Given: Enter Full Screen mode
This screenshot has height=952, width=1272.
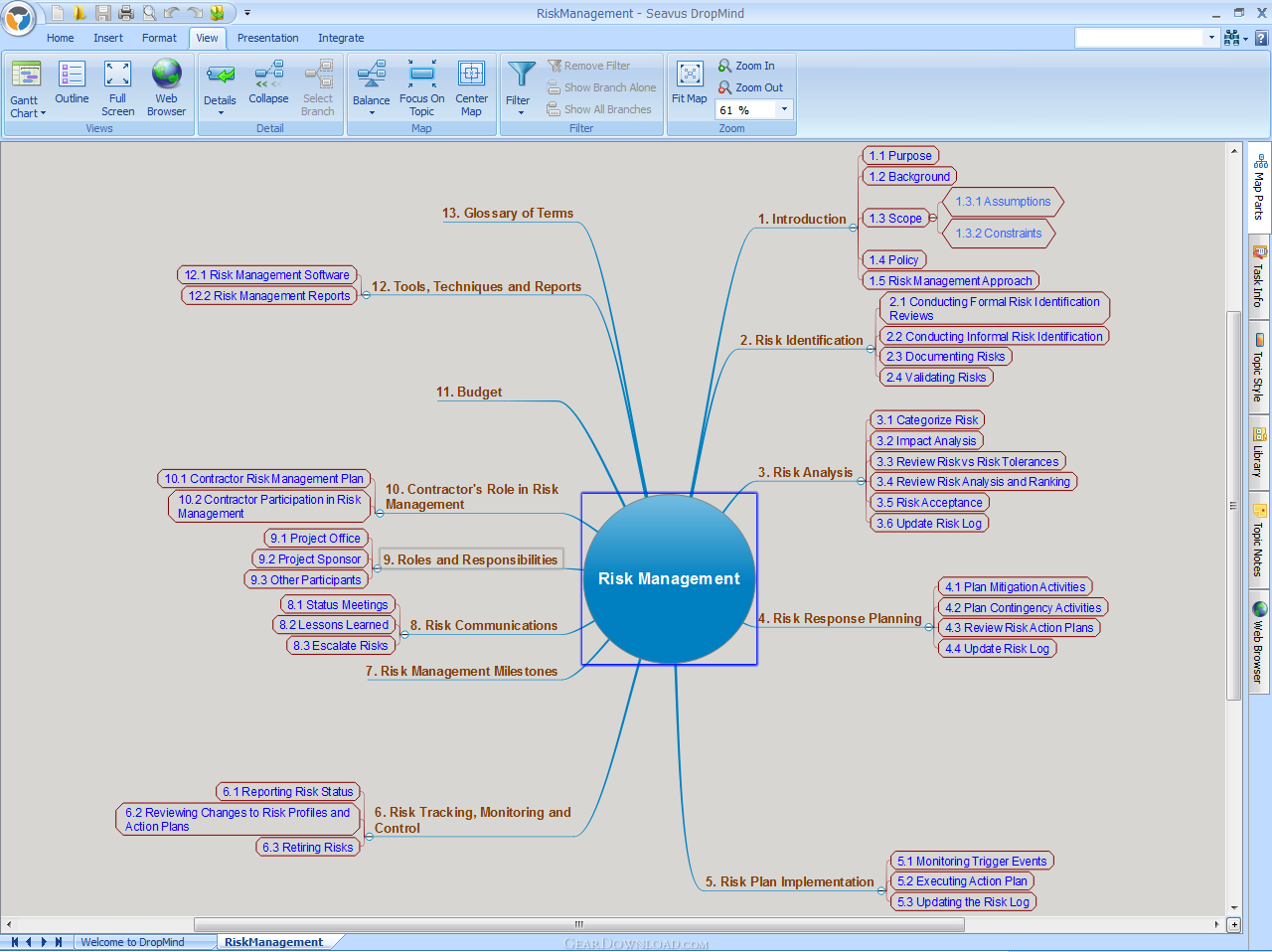Looking at the screenshot, I should point(117,88).
